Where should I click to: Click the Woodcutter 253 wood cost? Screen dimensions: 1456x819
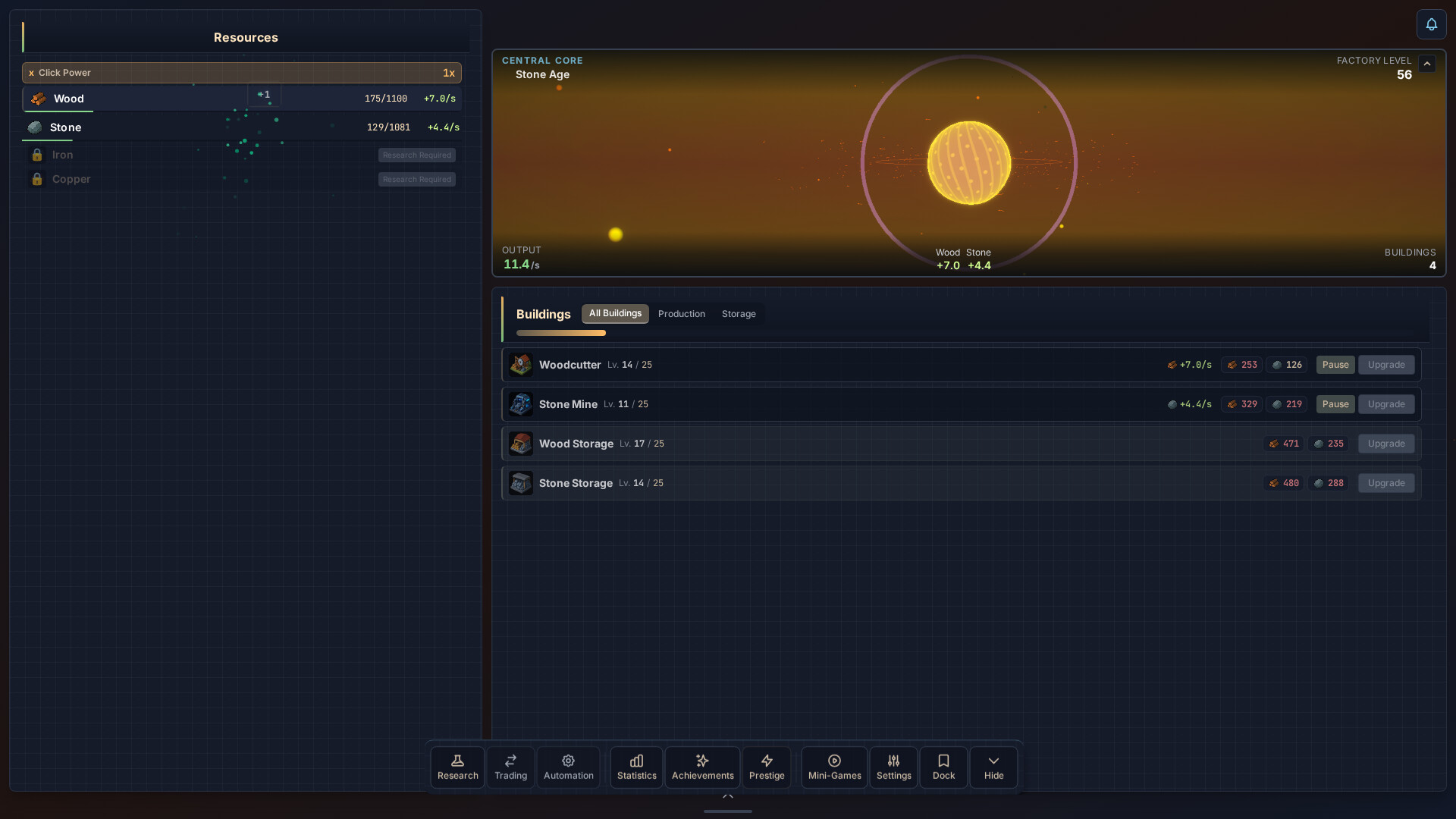pyautogui.click(x=1242, y=365)
